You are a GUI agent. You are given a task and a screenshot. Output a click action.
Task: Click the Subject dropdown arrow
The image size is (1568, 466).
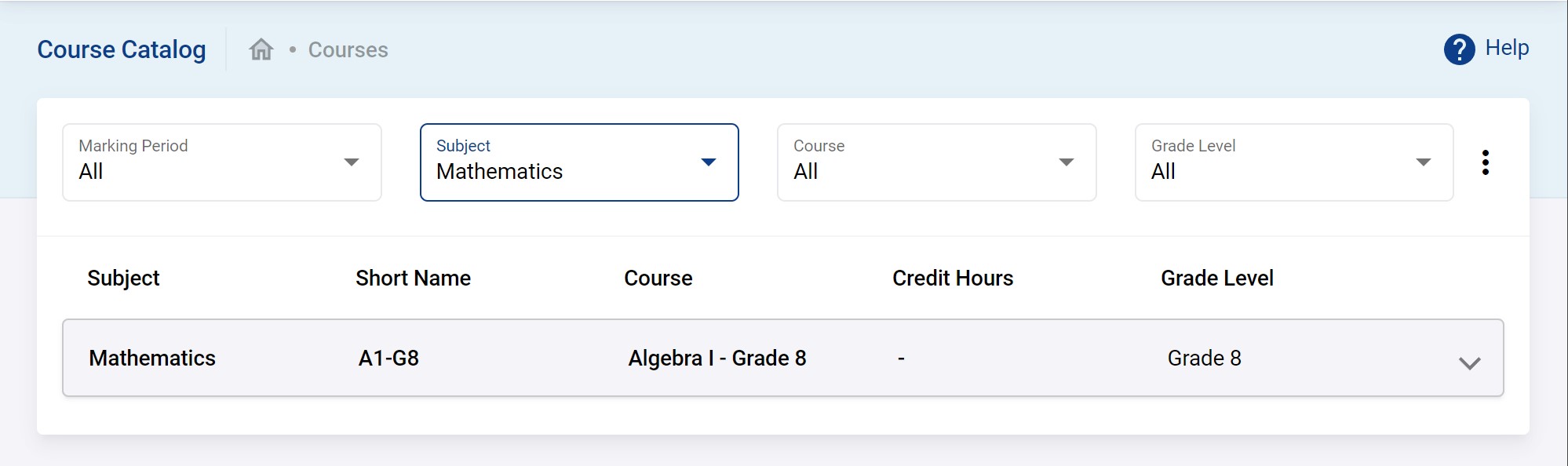pos(709,162)
